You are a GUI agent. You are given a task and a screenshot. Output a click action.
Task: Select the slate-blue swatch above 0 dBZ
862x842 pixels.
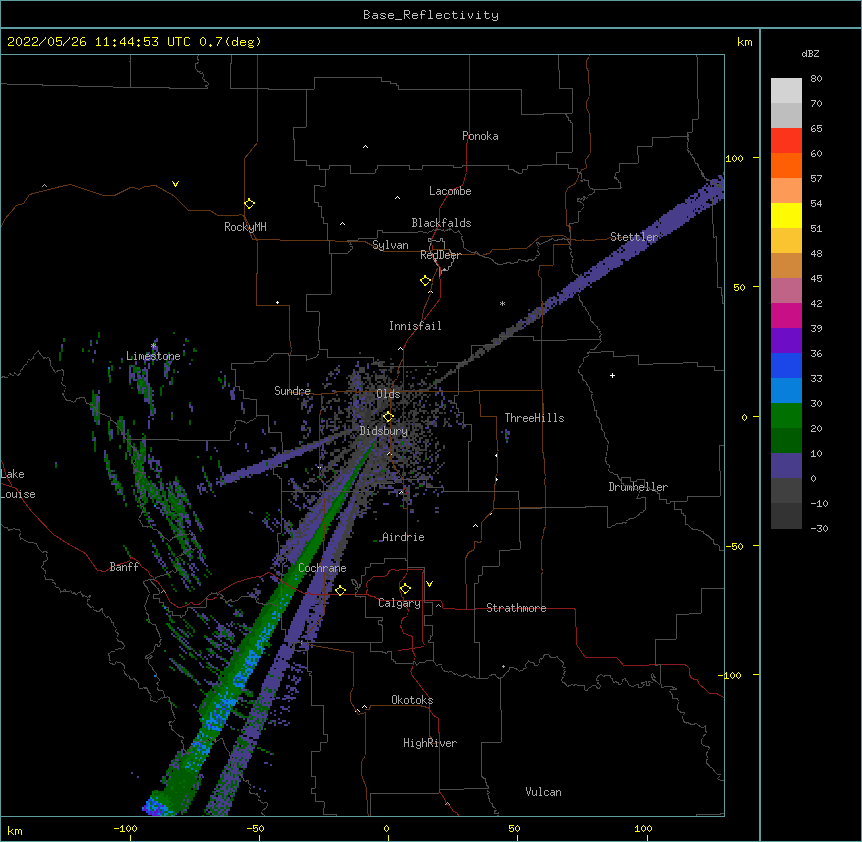[x=786, y=466]
